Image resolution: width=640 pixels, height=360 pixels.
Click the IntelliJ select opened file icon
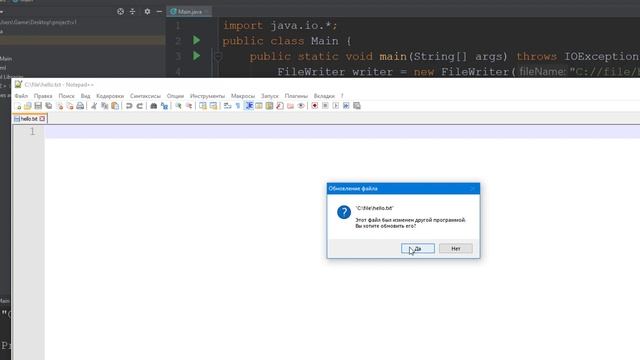[x=120, y=11]
